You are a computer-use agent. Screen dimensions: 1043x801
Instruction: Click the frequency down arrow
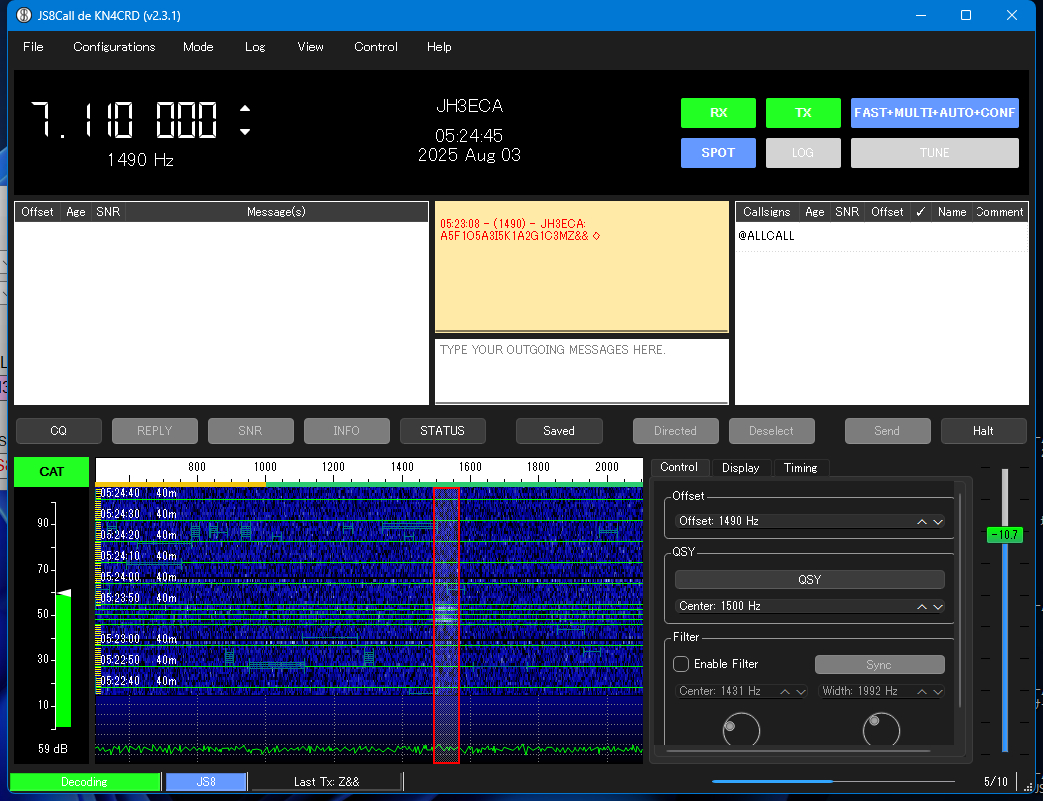pos(245,132)
